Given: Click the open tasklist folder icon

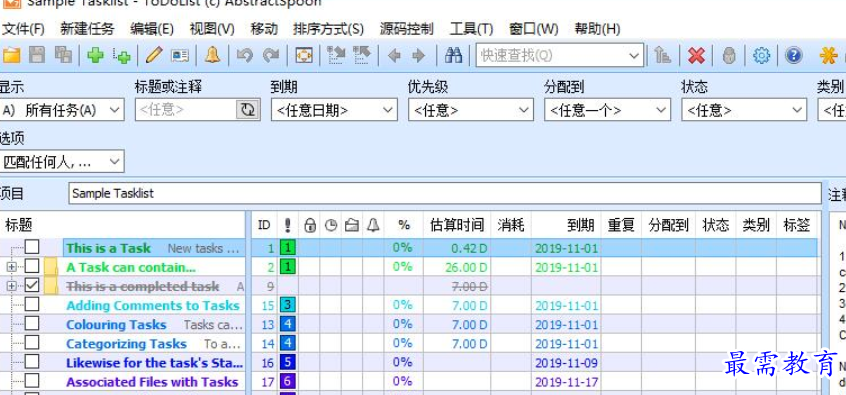Looking at the screenshot, I should click(11, 55).
